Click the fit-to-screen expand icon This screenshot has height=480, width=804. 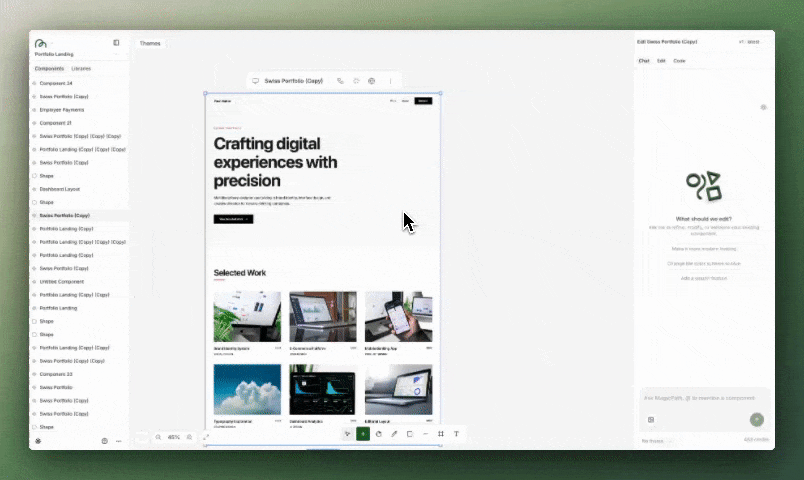coord(206,437)
